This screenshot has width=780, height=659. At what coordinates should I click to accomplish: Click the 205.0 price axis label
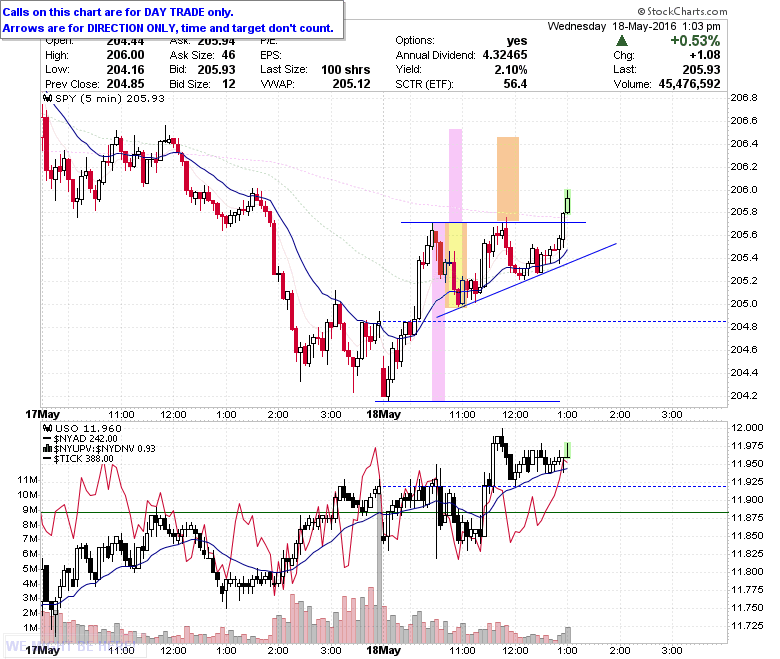coord(744,303)
